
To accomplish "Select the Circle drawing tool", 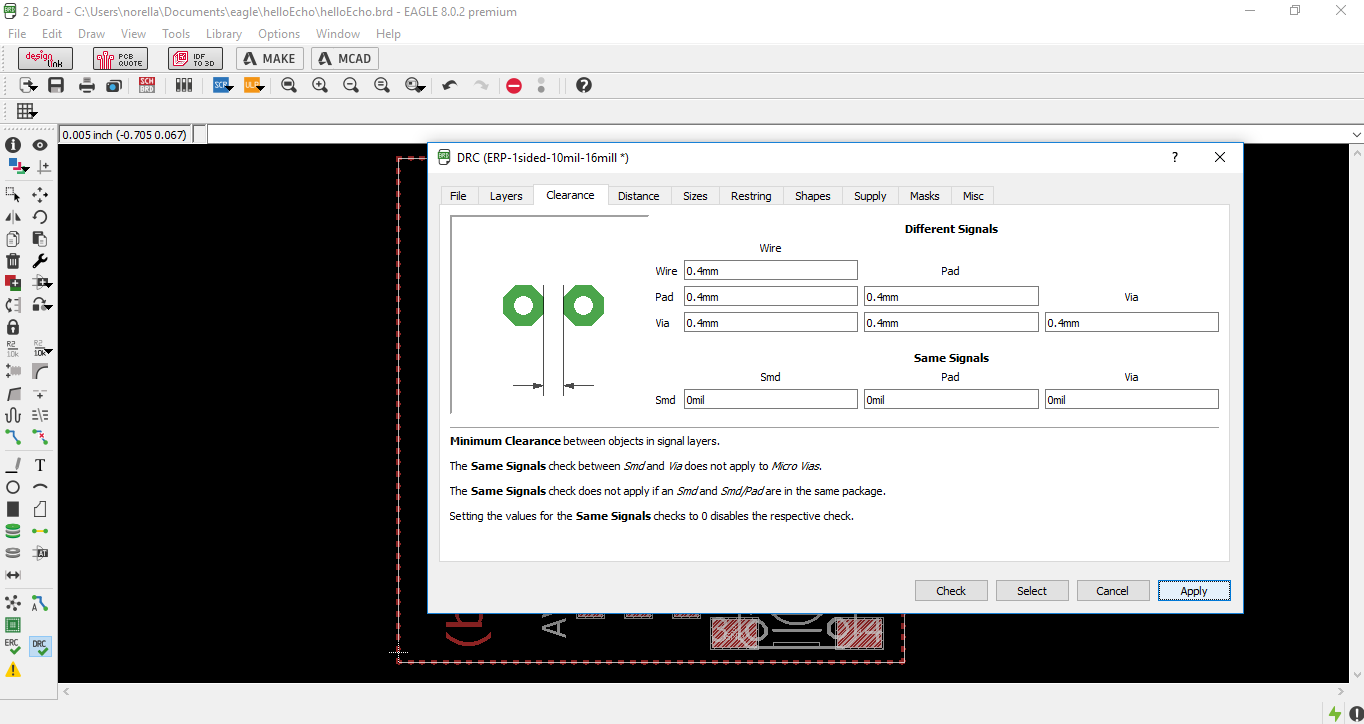I will point(13,487).
